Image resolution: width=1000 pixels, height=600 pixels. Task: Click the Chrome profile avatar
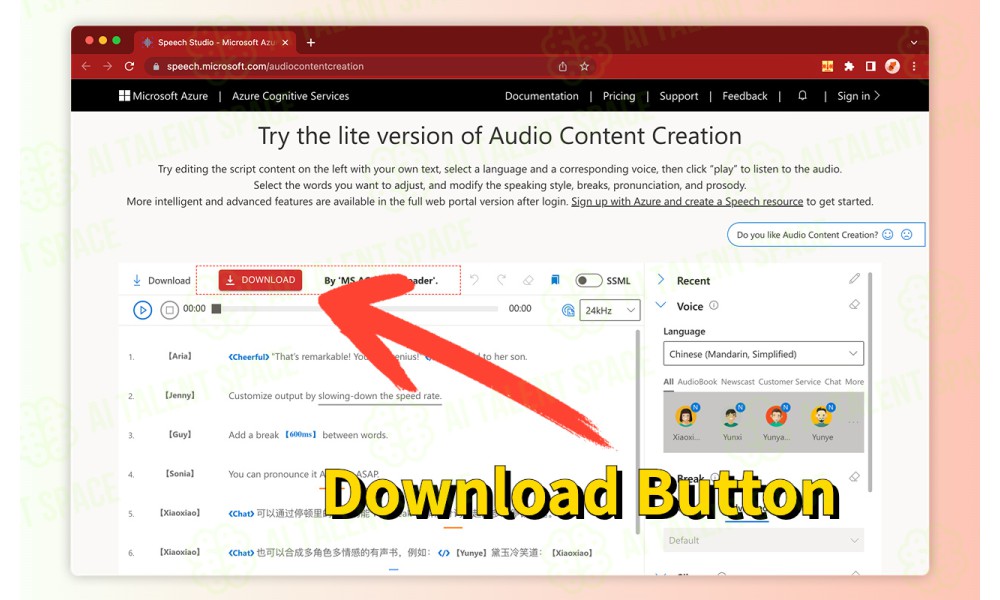point(892,66)
